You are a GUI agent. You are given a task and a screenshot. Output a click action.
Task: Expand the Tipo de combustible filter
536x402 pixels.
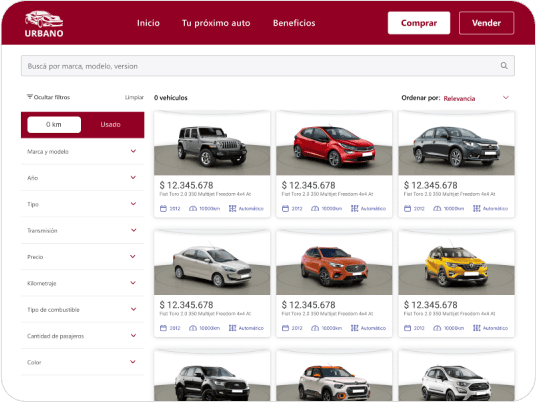point(82,309)
